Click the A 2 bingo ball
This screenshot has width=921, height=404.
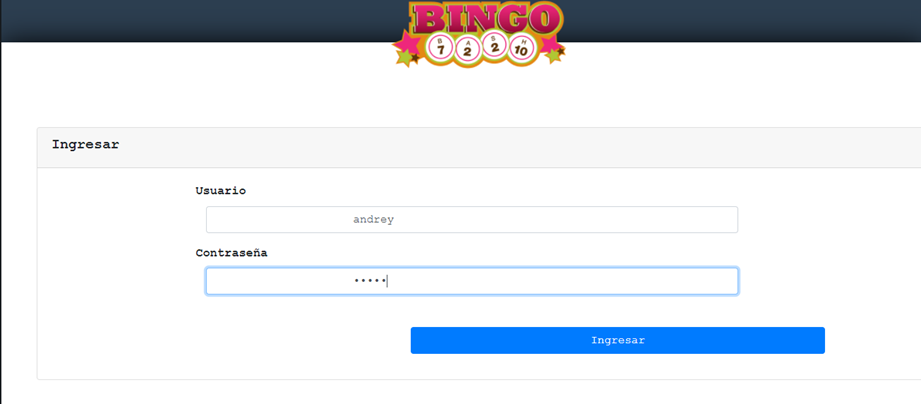tap(468, 49)
